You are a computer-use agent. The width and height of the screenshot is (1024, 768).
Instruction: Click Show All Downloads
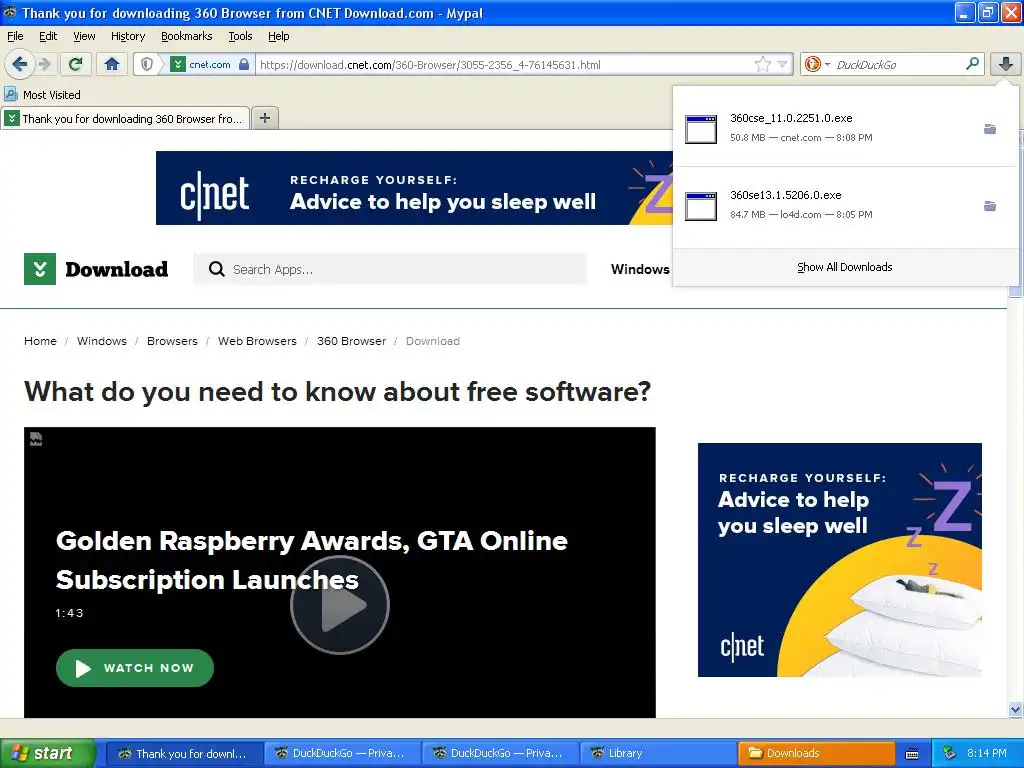click(844, 267)
